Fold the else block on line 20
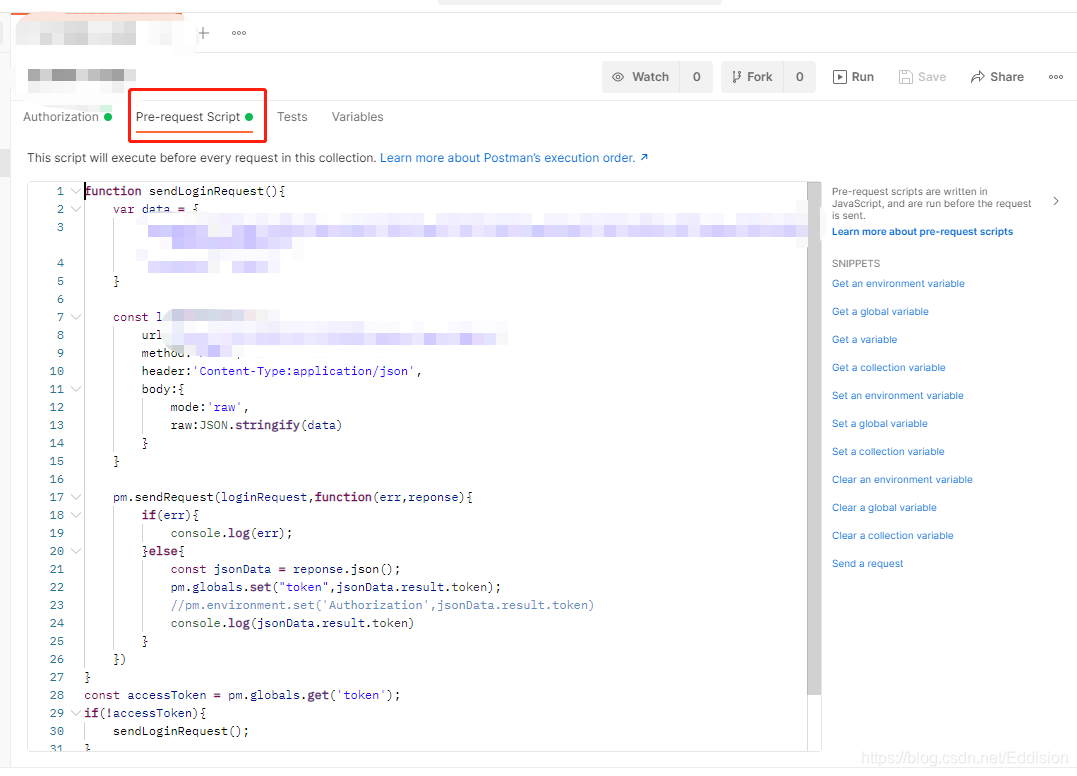 click(76, 551)
